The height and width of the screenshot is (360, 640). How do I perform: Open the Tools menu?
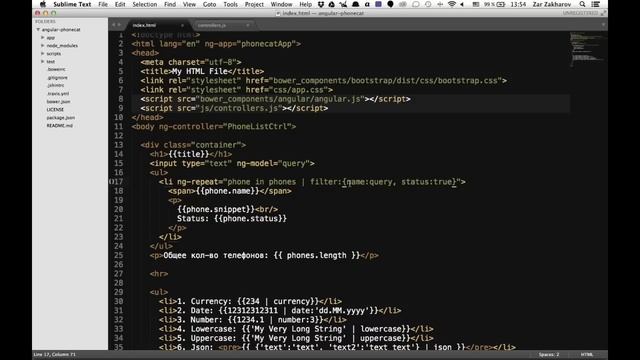pyautogui.click(x=231, y=4)
